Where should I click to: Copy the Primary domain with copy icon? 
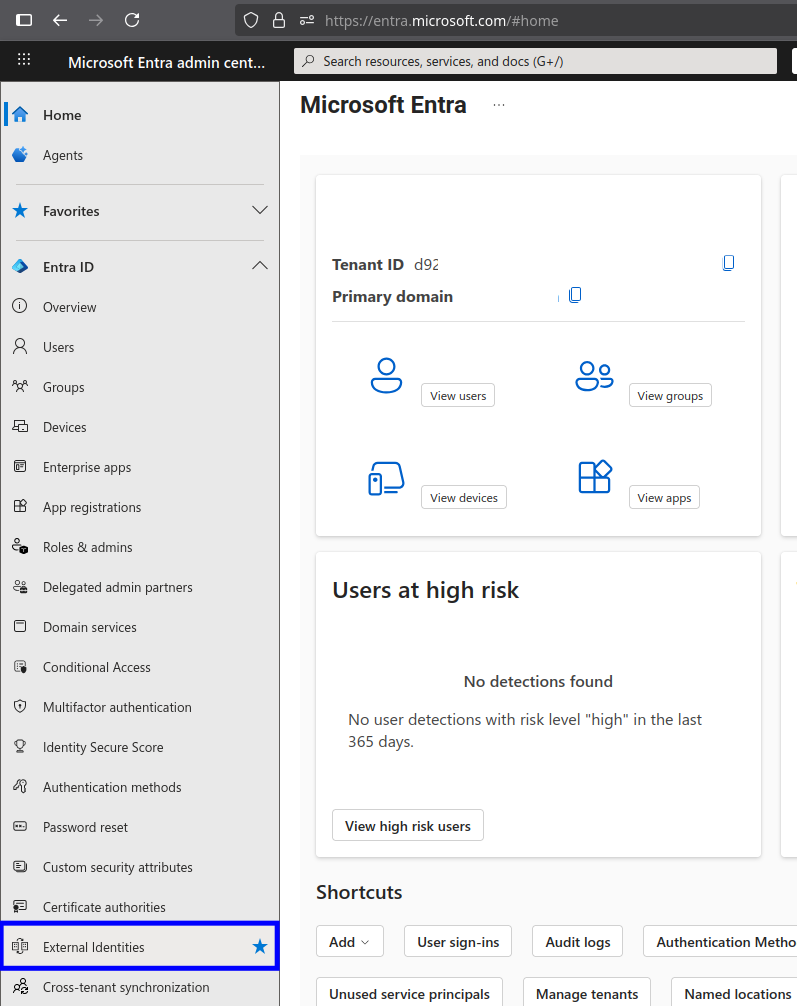click(575, 295)
